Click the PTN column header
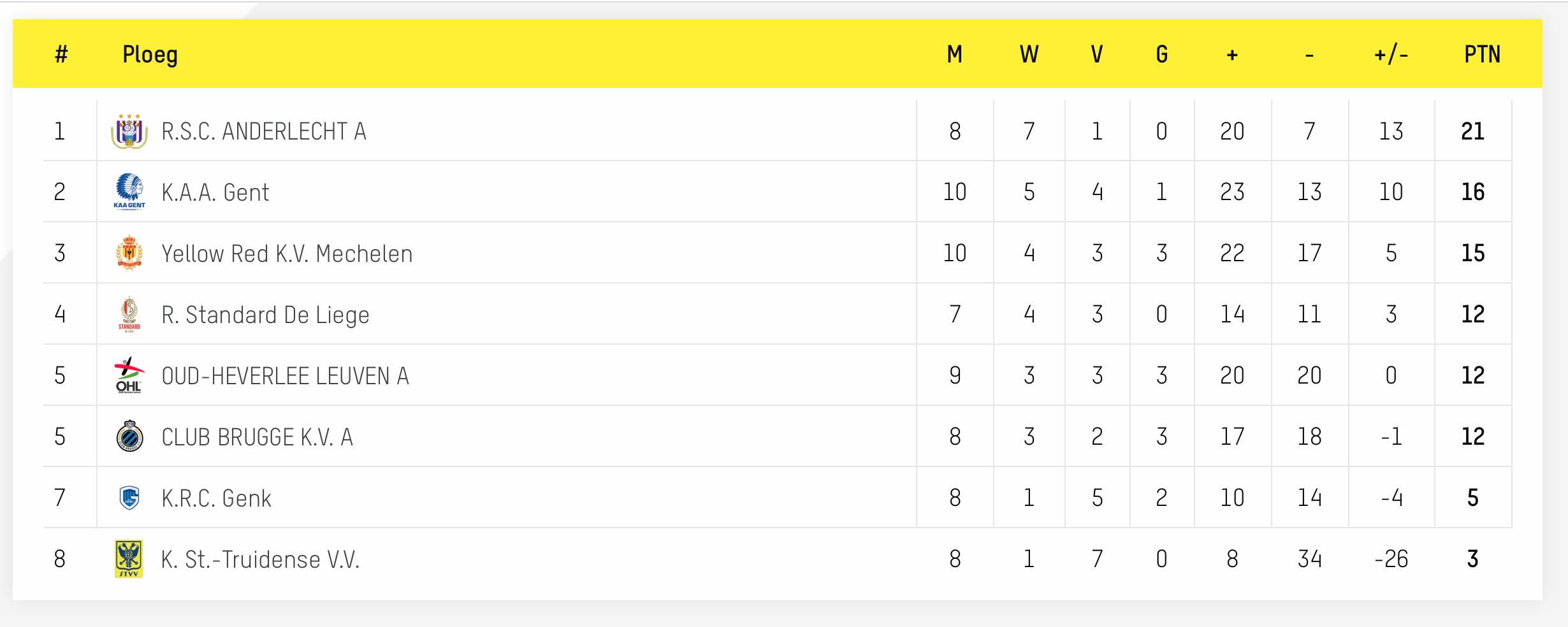1568x627 pixels. point(1482,54)
